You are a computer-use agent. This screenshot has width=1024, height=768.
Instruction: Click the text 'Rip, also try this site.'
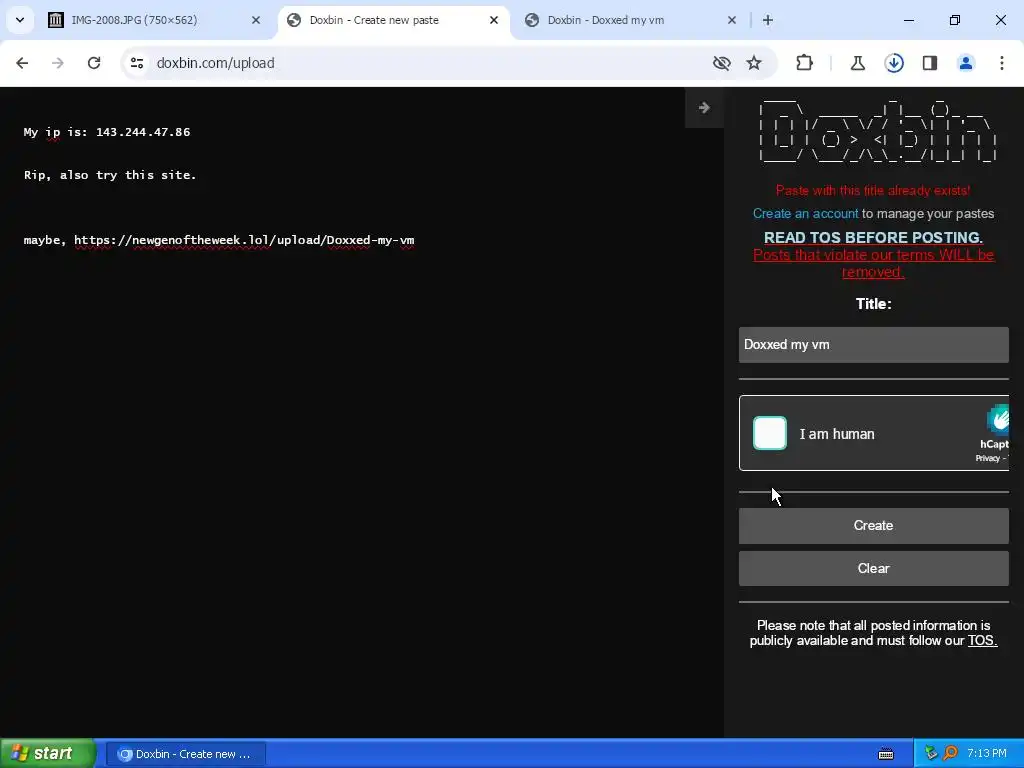click(x=110, y=175)
